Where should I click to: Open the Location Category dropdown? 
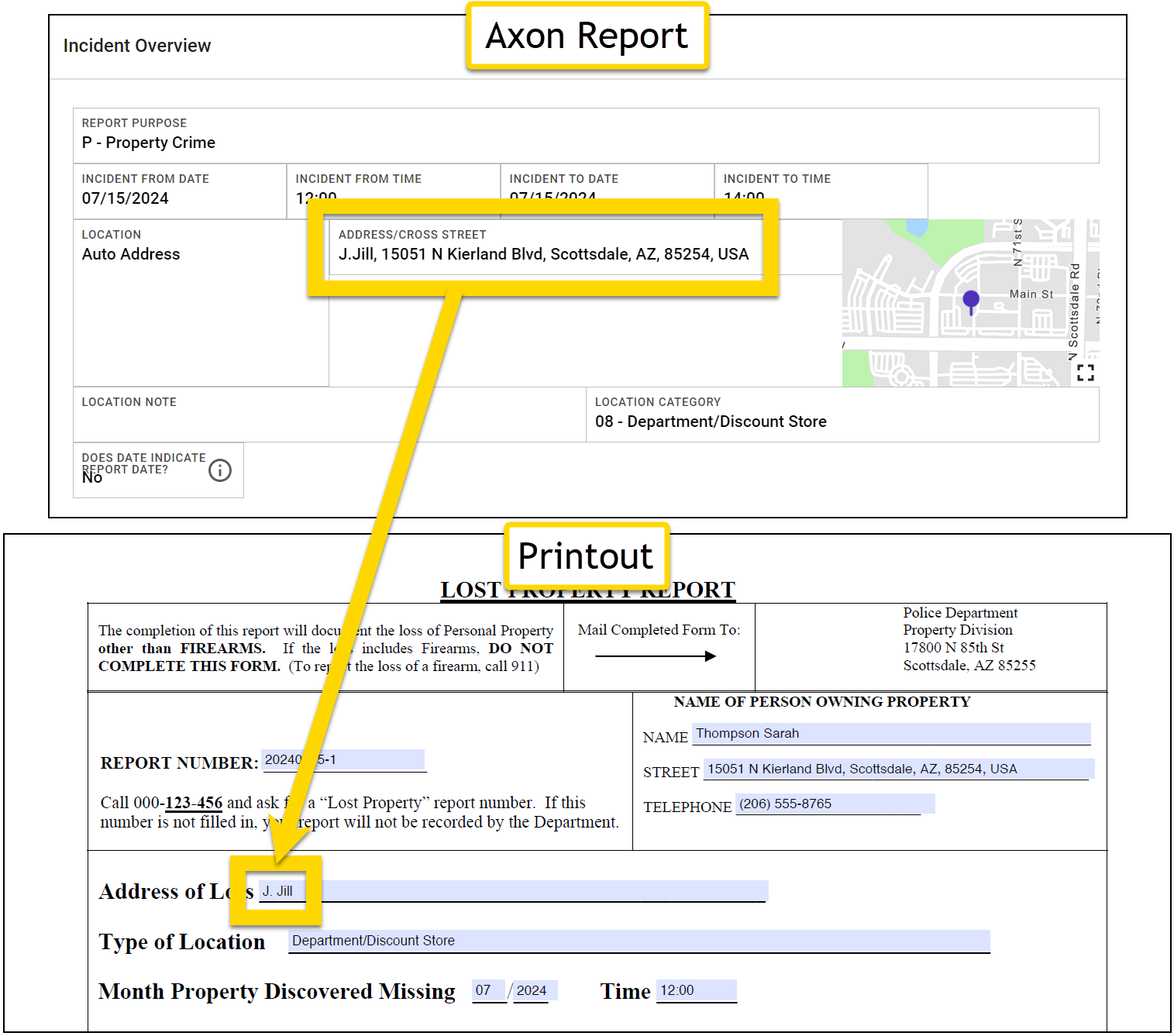[x=842, y=415]
